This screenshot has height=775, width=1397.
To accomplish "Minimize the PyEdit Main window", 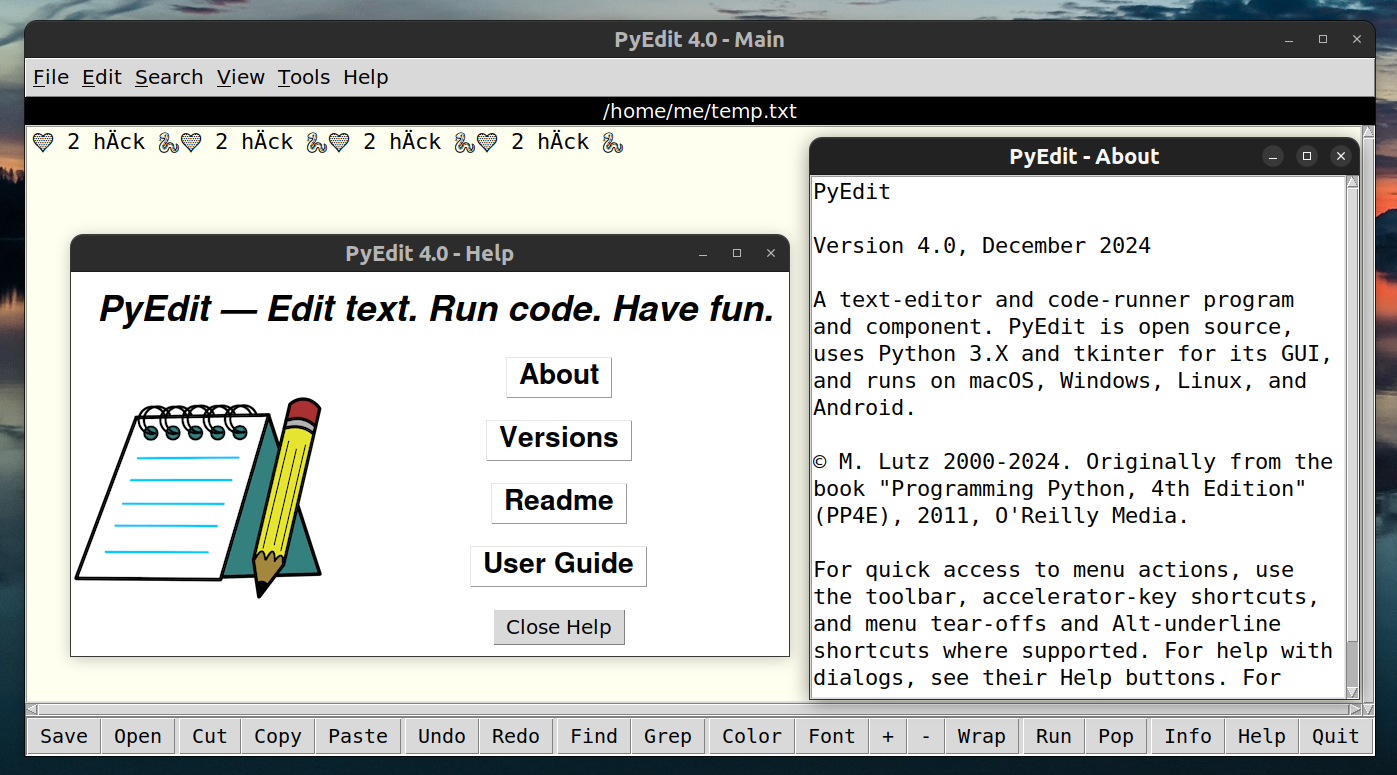I will point(1289,39).
